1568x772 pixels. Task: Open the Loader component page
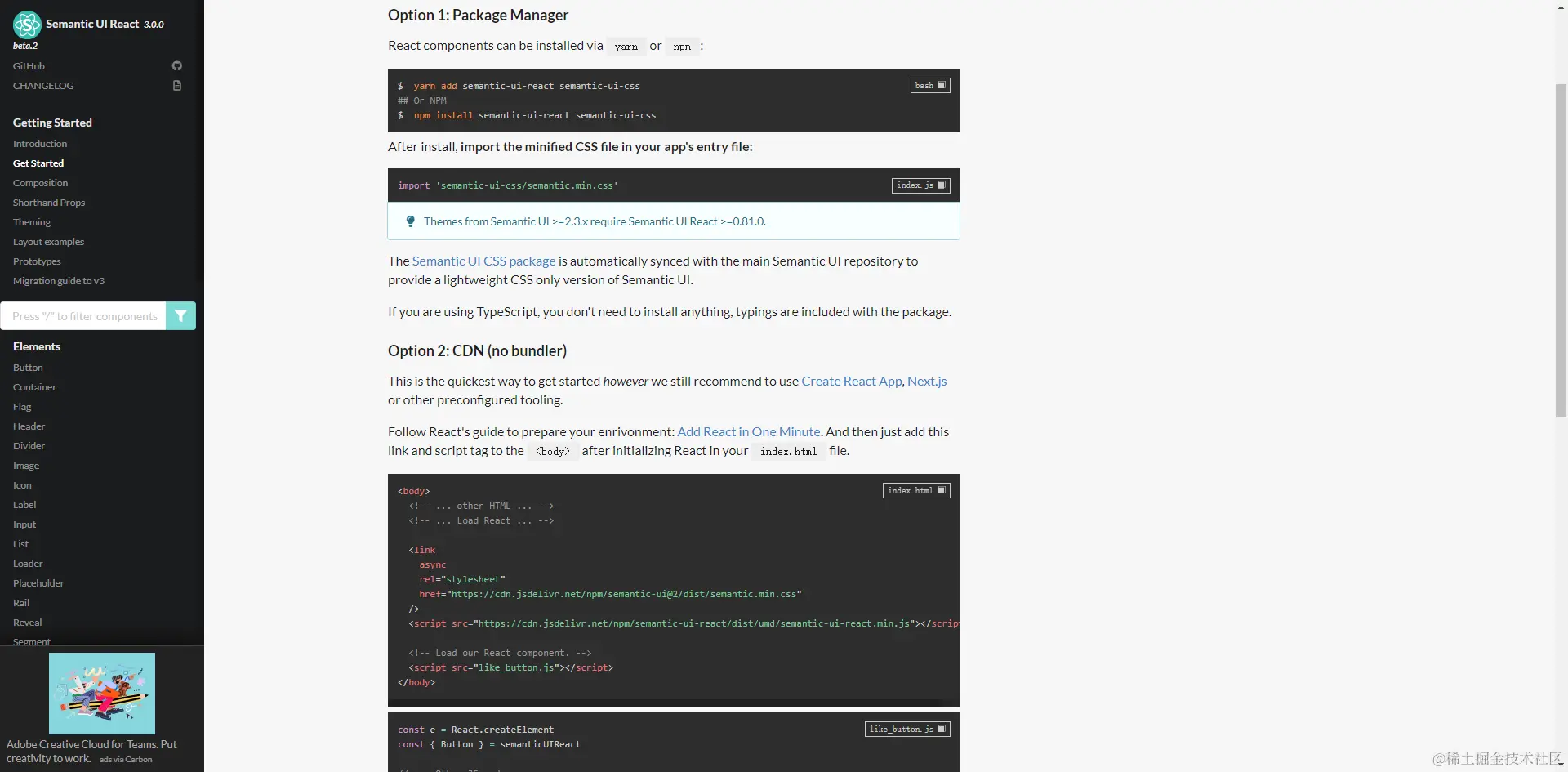click(x=28, y=564)
